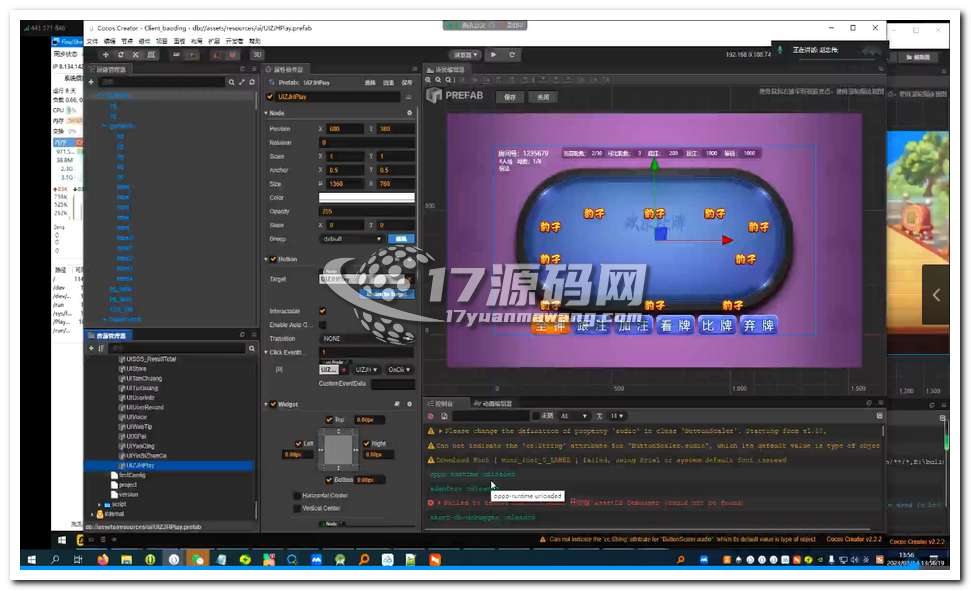
Task: Click the 弃牌 button in the scene view
Action: [x=759, y=325]
